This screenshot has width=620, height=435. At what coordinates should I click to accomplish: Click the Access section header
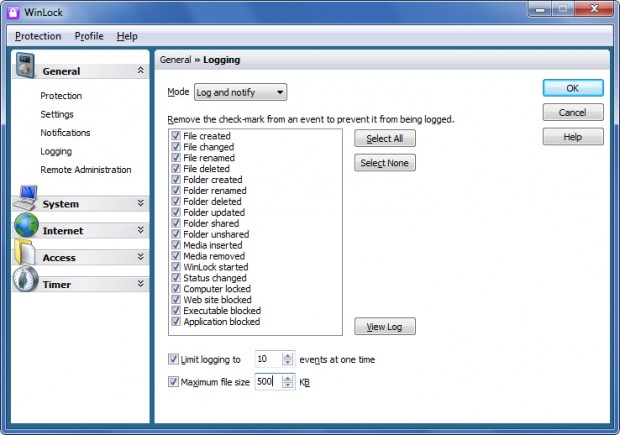81,257
